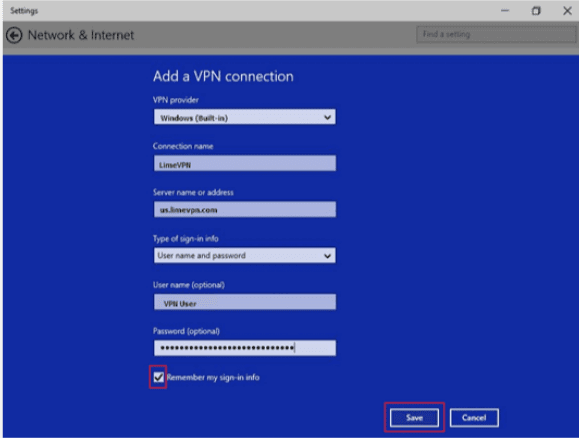This screenshot has height=438, width=579.
Task: Click the Server name or address label
Action: (193, 192)
